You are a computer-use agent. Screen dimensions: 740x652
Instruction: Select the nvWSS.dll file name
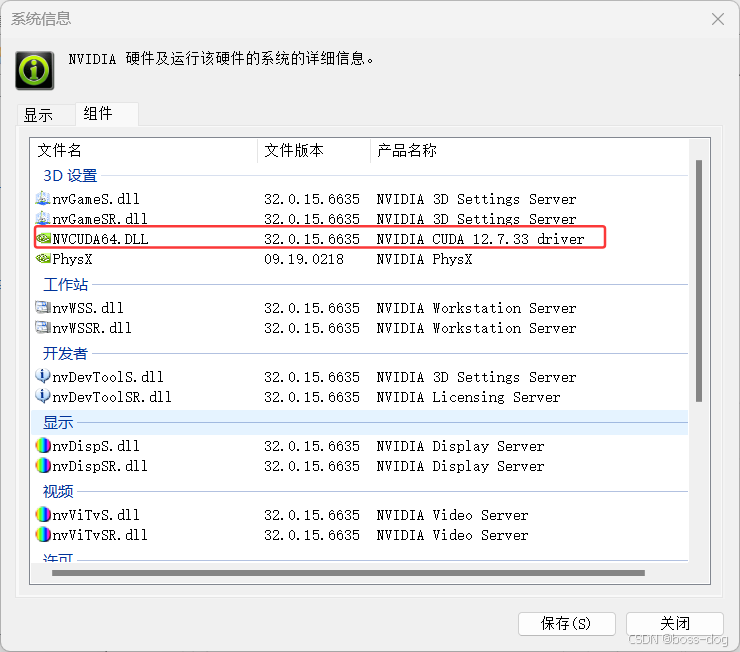click(x=88, y=308)
